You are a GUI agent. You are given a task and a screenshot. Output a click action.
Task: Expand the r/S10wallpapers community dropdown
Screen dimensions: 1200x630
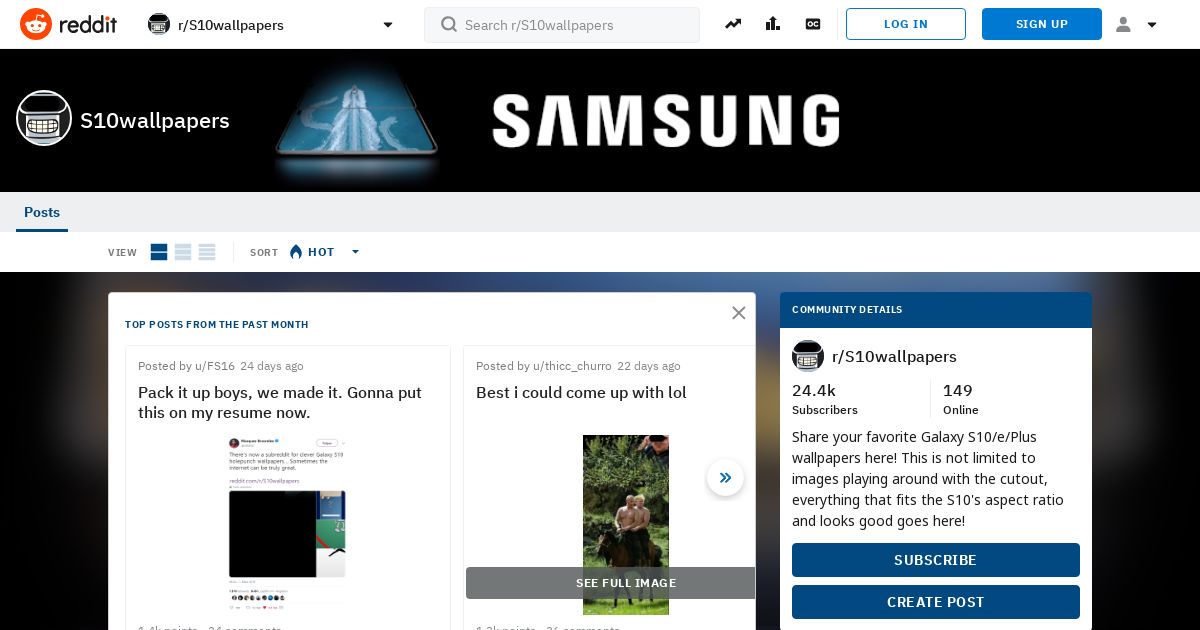[x=388, y=25]
